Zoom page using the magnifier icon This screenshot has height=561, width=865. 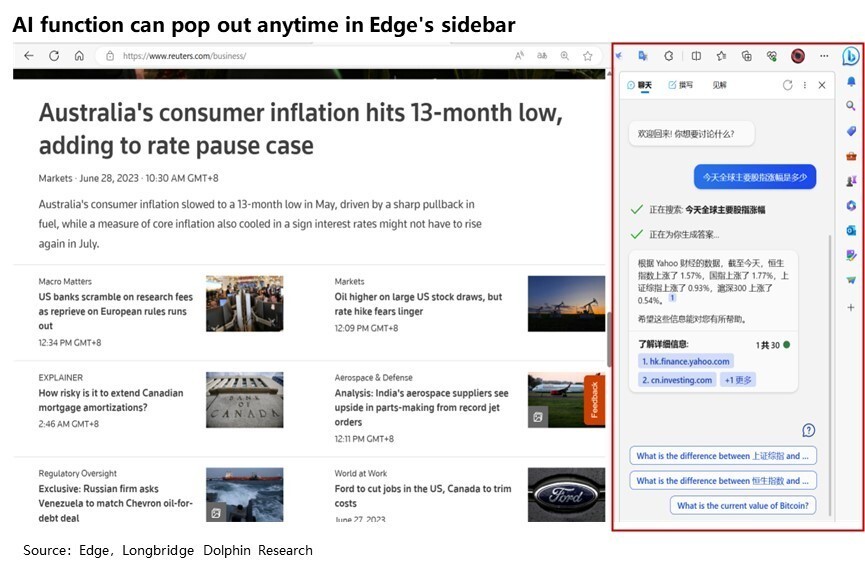(x=565, y=56)
